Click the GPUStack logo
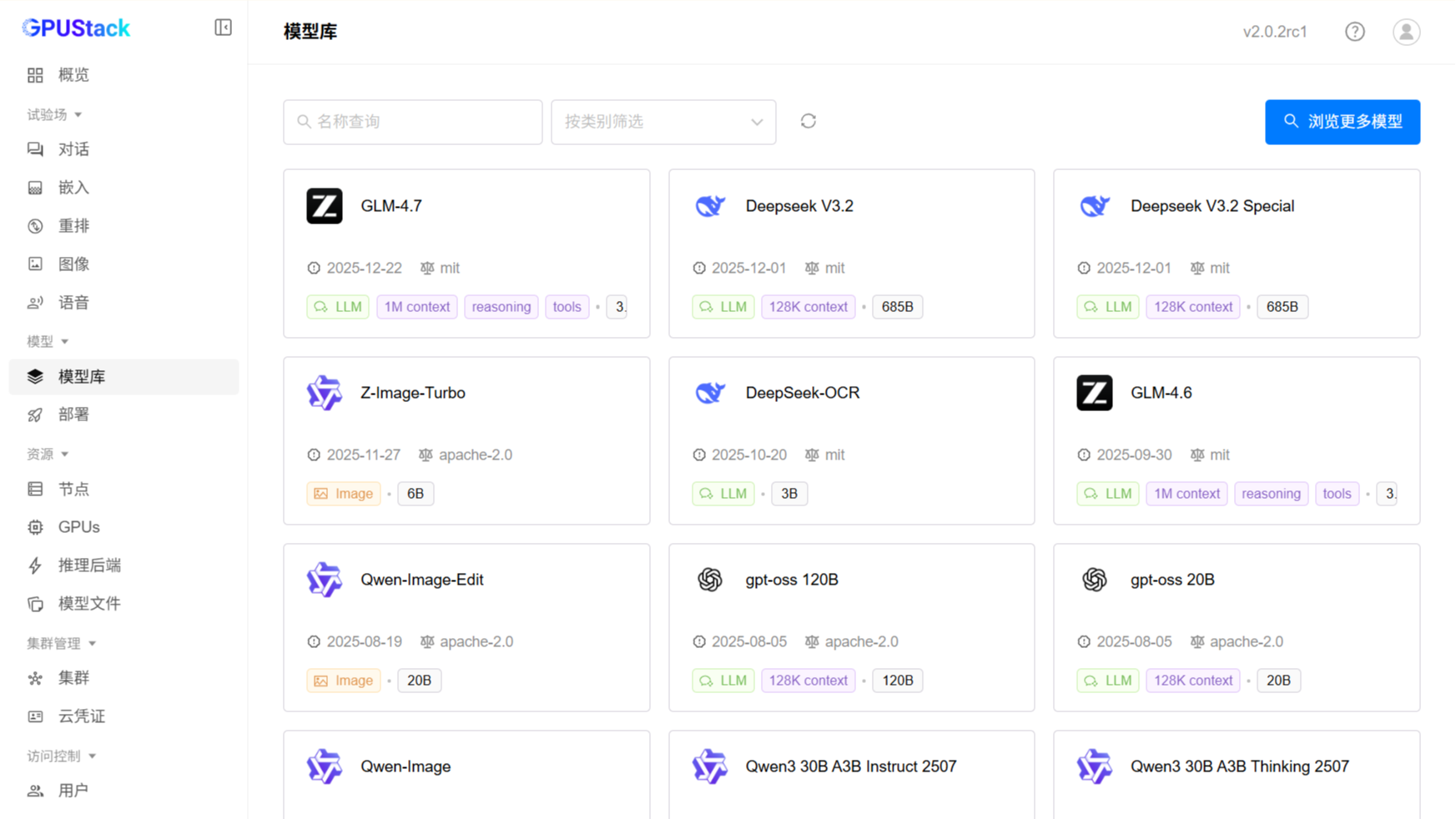Viewport: 1456px width, 819px height. [x=76, y=28]
